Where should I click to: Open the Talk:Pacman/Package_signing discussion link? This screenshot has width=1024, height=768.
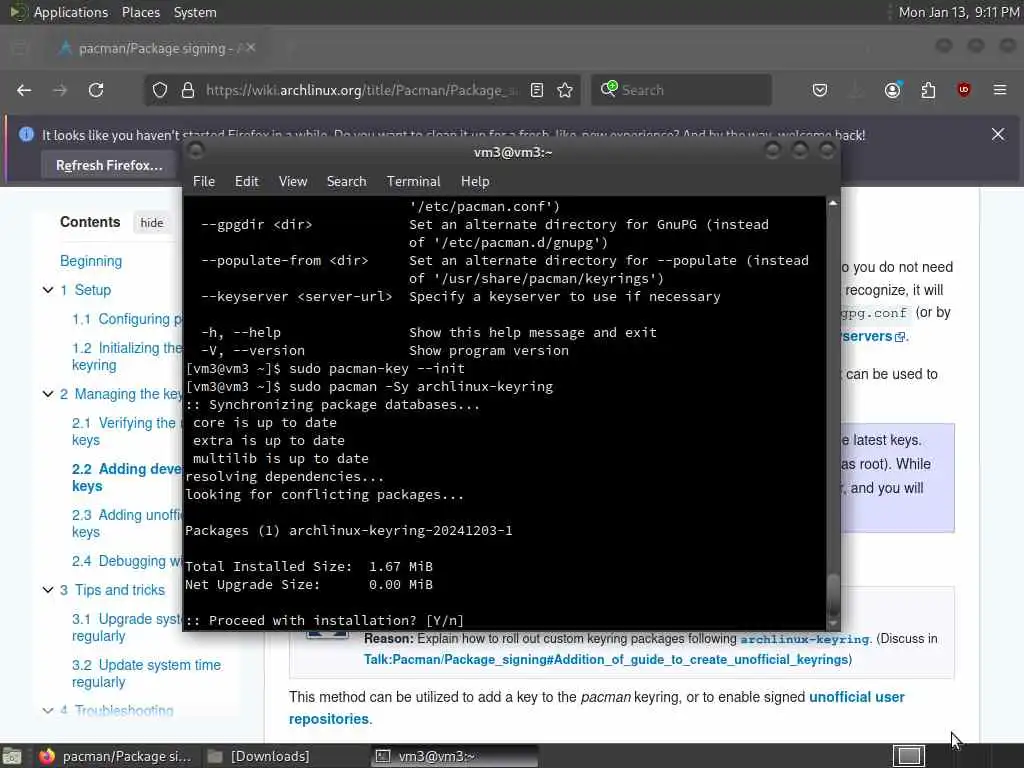click(x=607, y=660)
